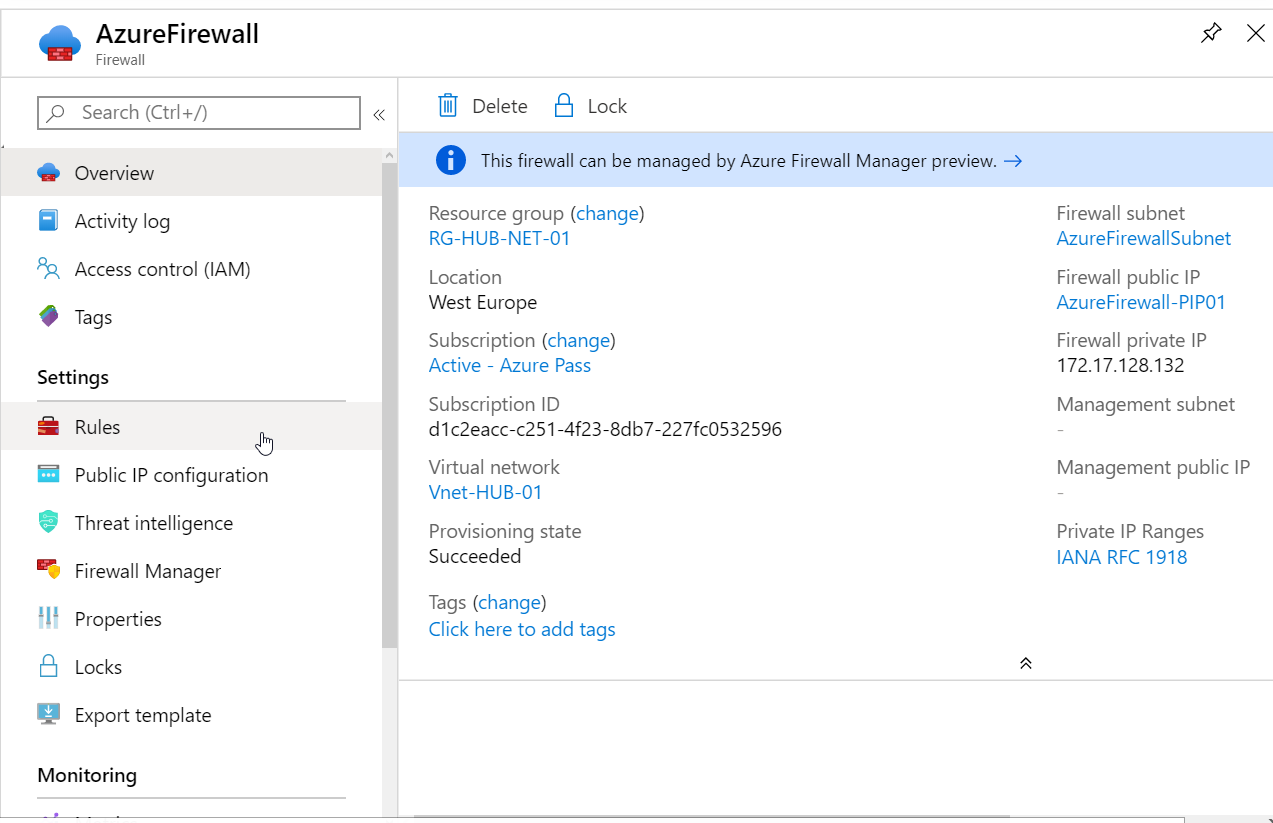1273x823 pixels.
Task: Click the Overview cloud icon
Action: pos(49,173)
